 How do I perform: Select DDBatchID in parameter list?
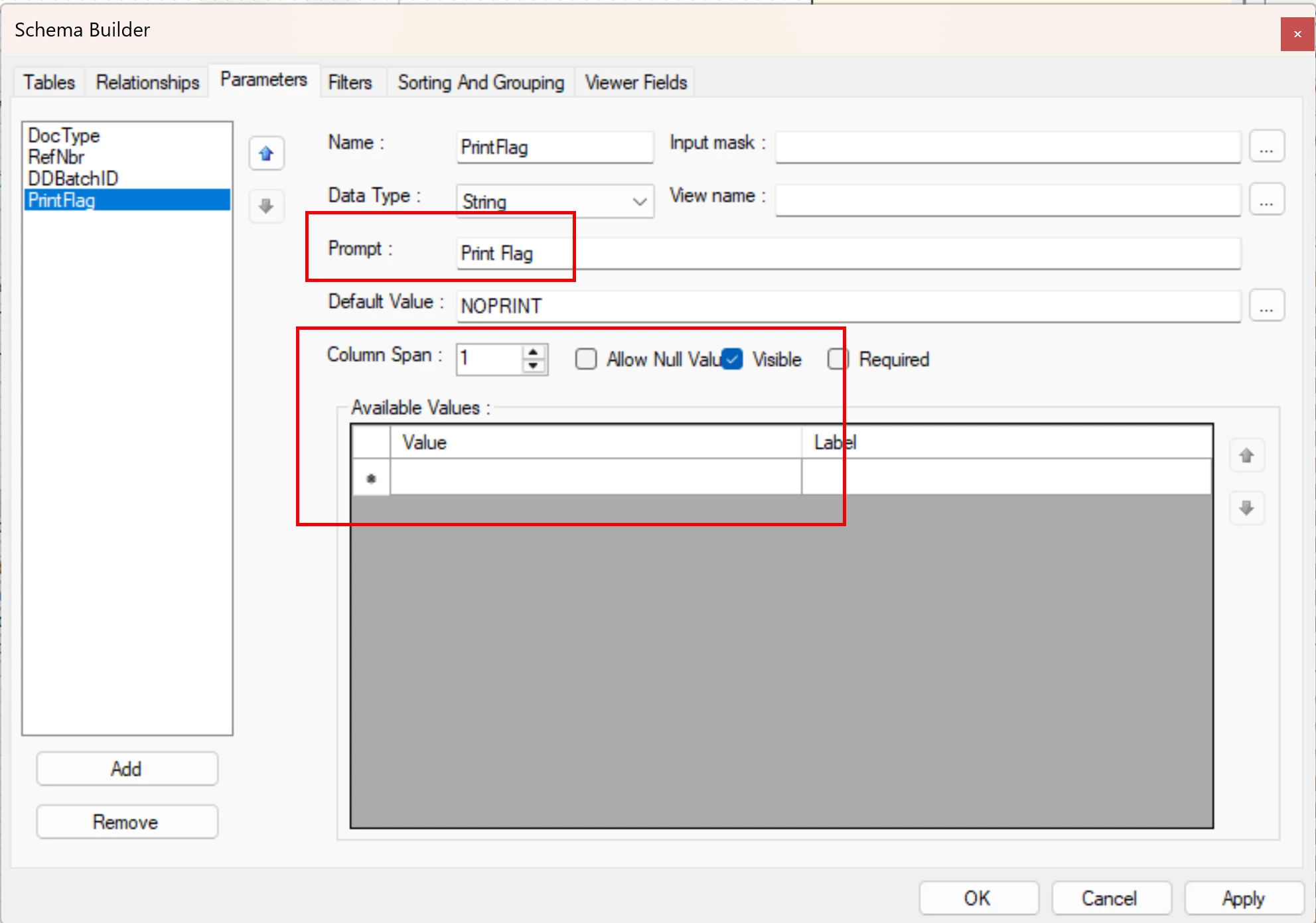point(73,178)
